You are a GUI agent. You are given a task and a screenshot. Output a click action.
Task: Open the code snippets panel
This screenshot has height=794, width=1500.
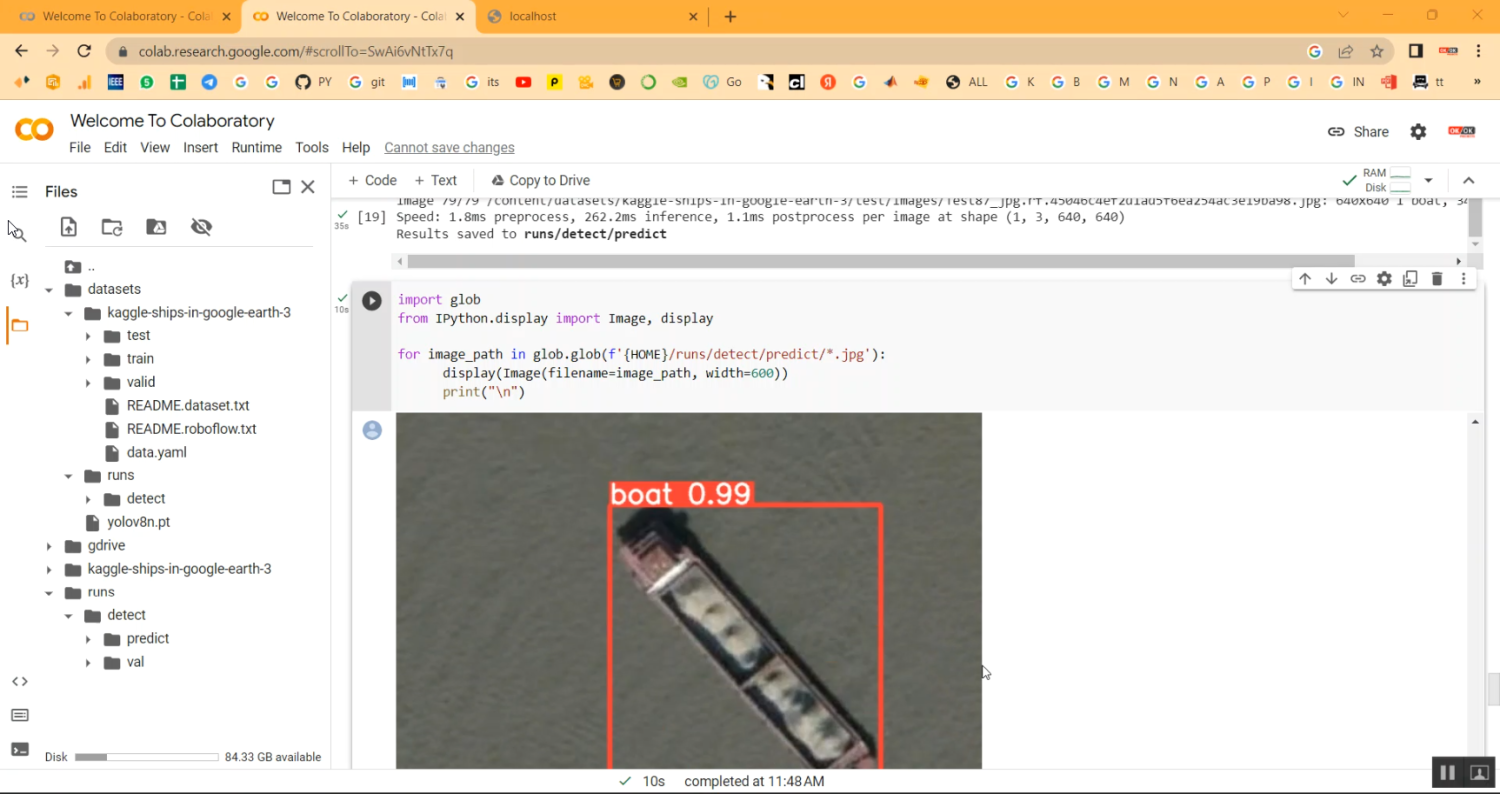pyautogui.click(x=19, y=681)
